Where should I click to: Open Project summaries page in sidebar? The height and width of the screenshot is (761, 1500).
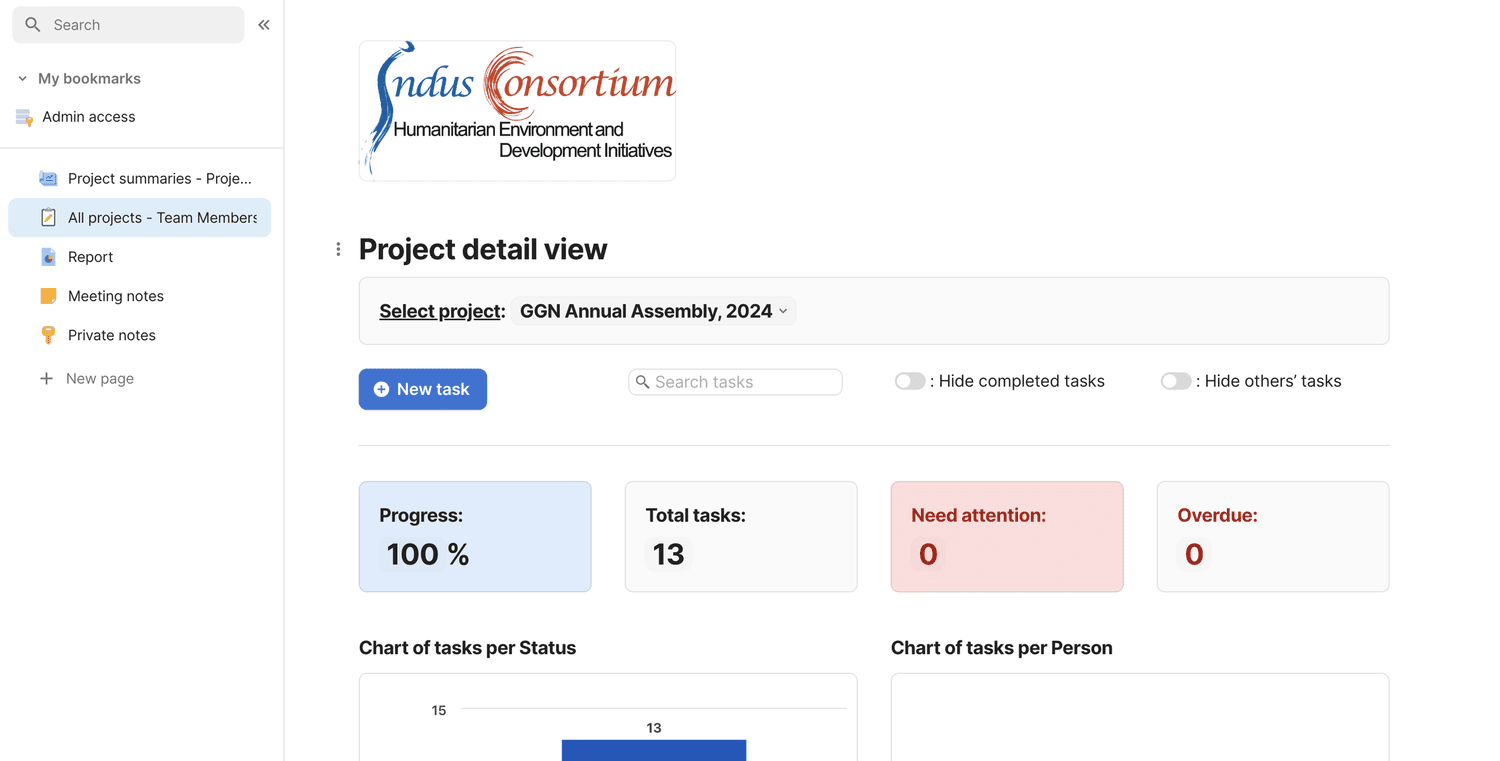click(x=140, y=178)
